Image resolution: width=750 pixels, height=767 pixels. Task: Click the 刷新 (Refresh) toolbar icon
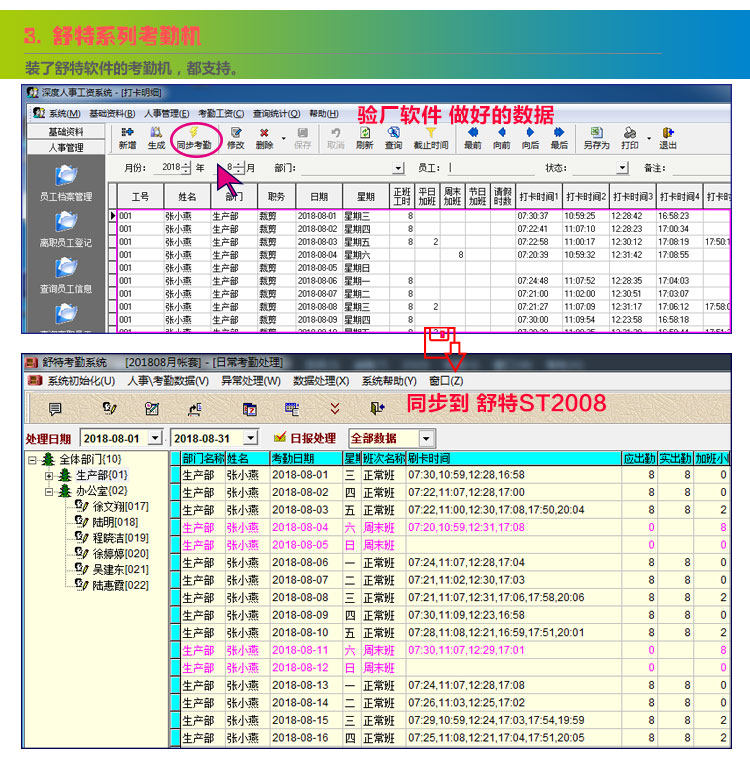click(364, 138)
